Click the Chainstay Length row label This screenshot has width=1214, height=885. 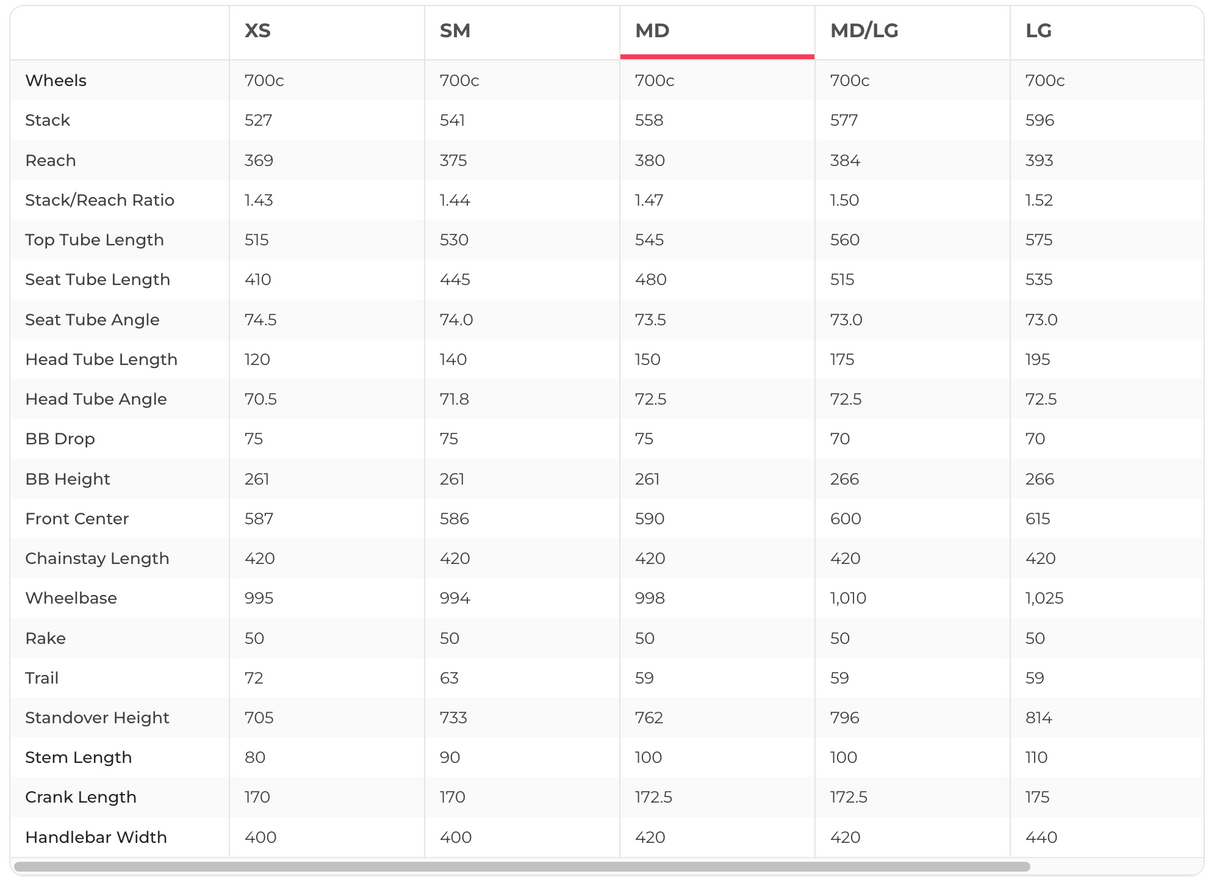pos(97,558)
